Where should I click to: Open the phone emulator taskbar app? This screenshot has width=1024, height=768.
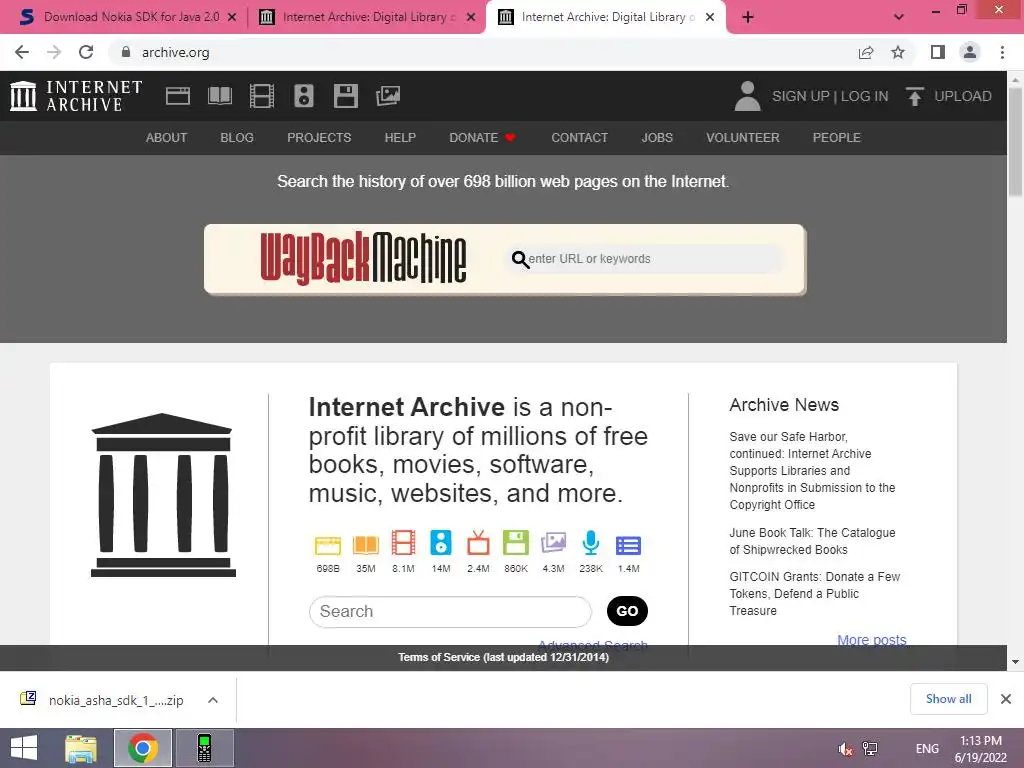click(x=204, y=748)
